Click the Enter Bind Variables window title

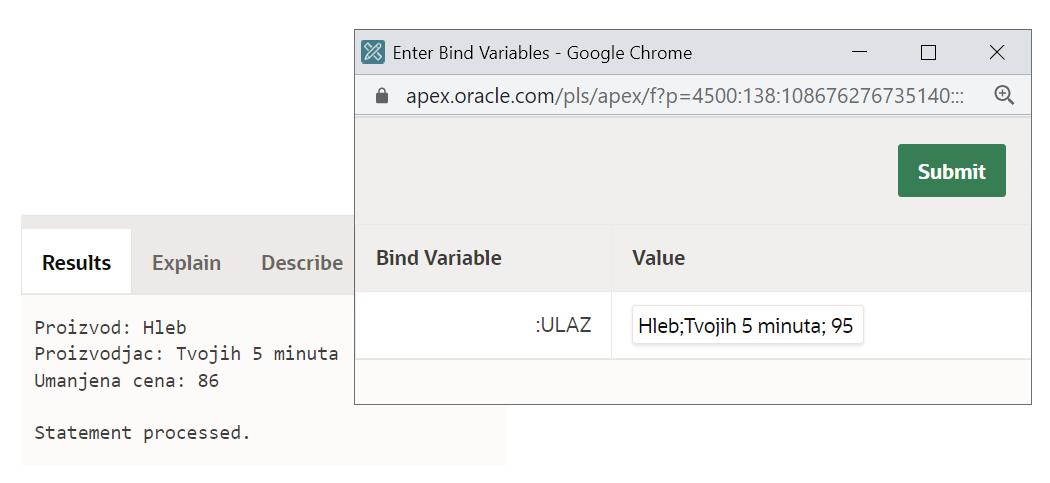point(542,53)
